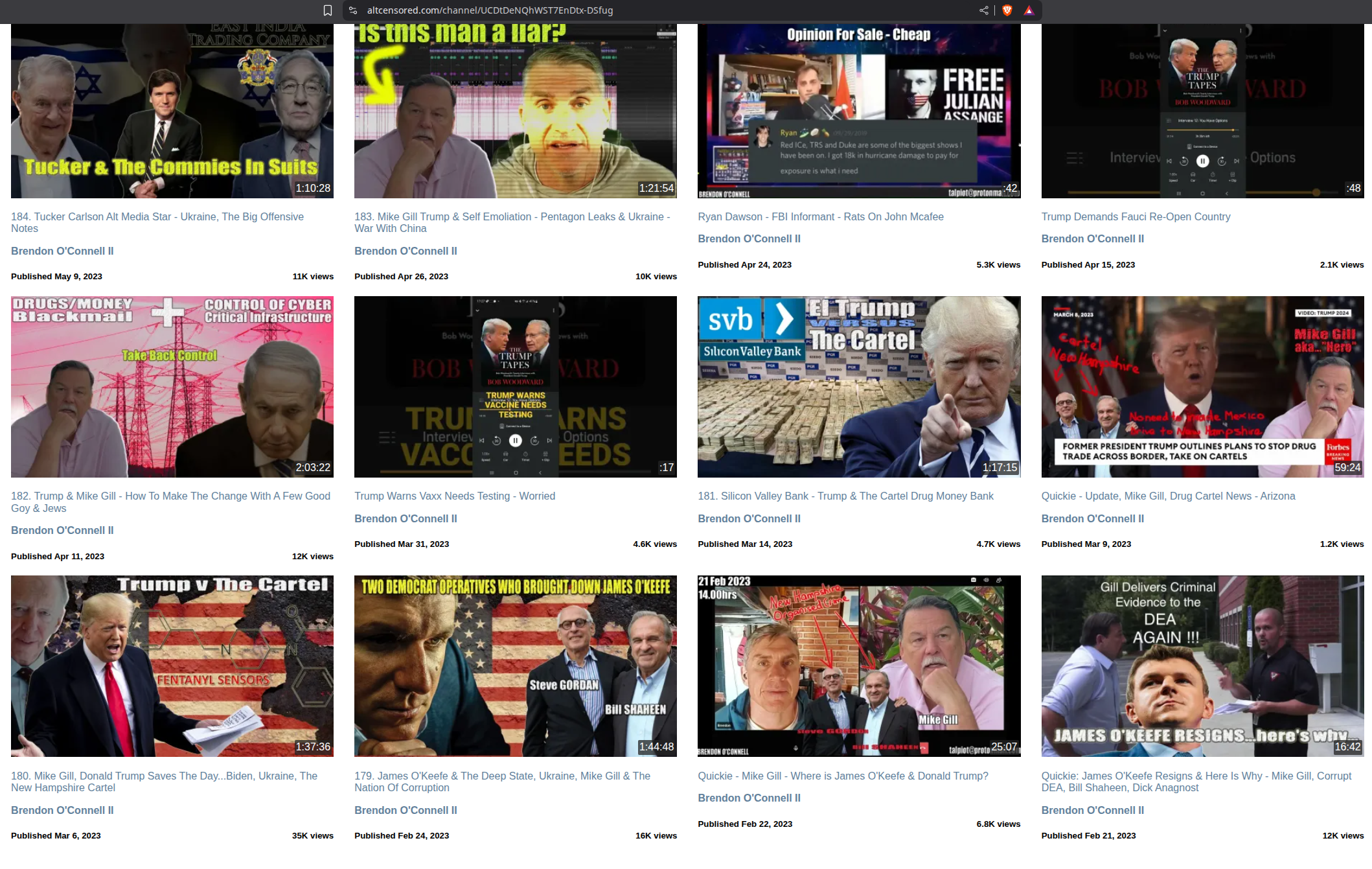
Task: Focus the altcensored.com address bar URL
Action: [x=490, y=10]
